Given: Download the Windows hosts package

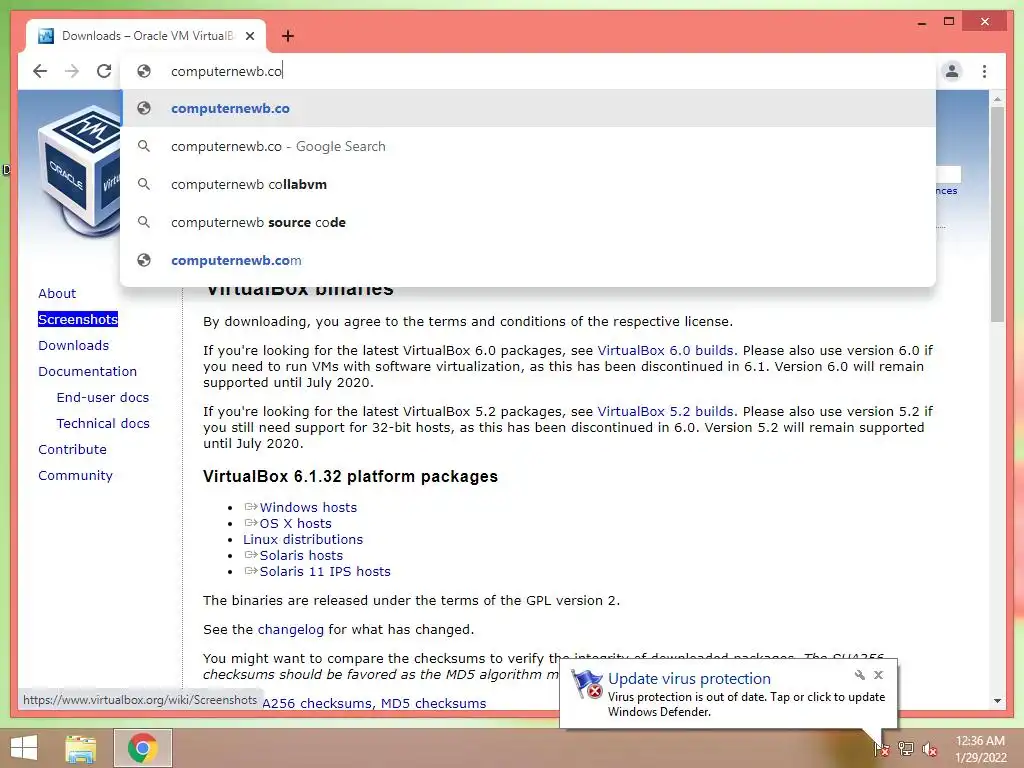Looking at the screenshot, I should pos(308,507).
